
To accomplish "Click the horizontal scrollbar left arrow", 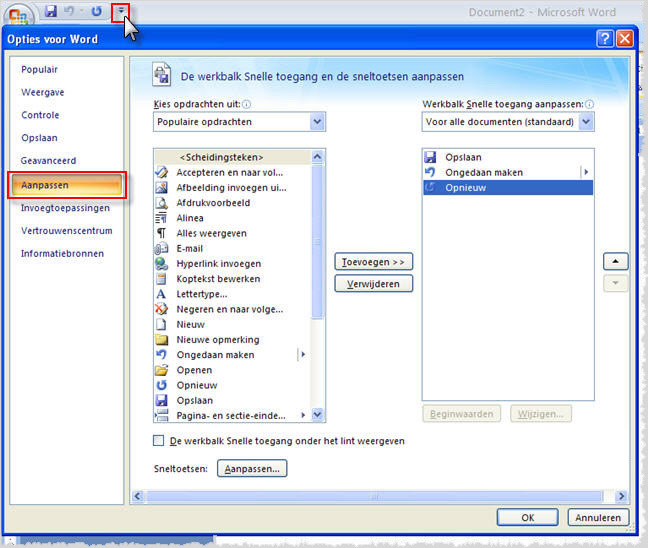I will pos(138,496).
